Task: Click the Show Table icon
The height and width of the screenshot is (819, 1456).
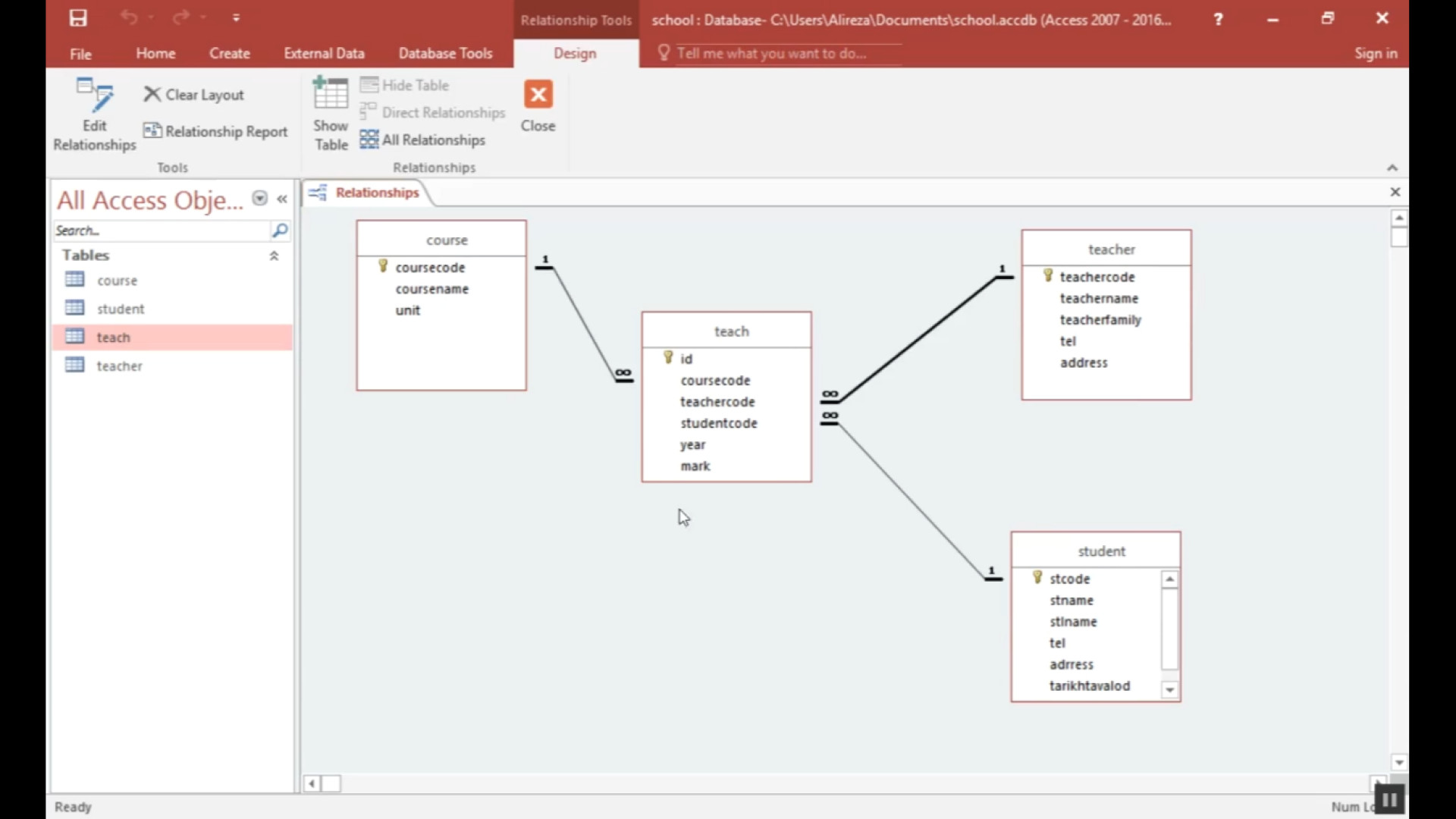Action: coord(331,94)
